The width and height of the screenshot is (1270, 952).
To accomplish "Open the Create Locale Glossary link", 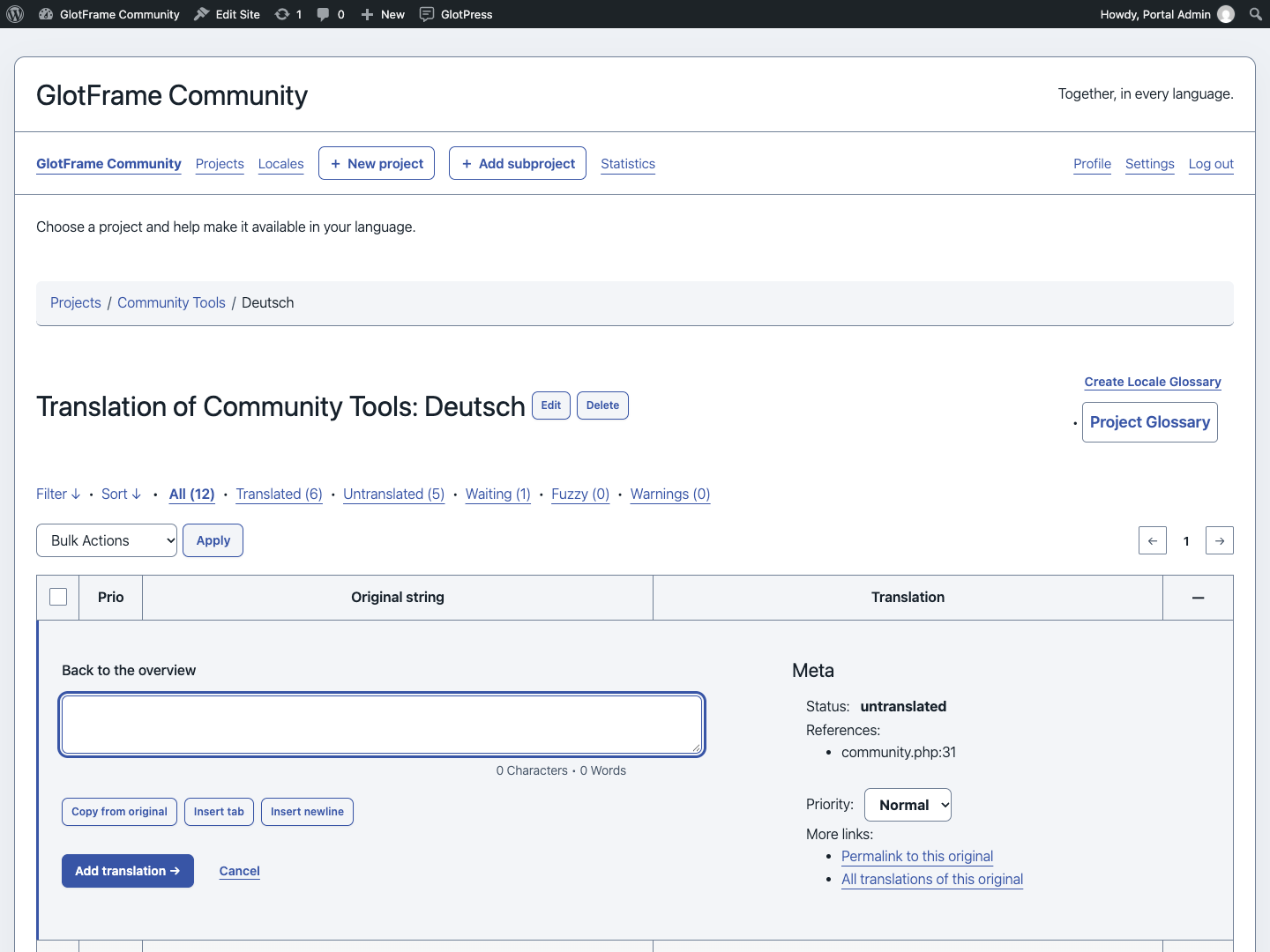I will point(1153,382).
